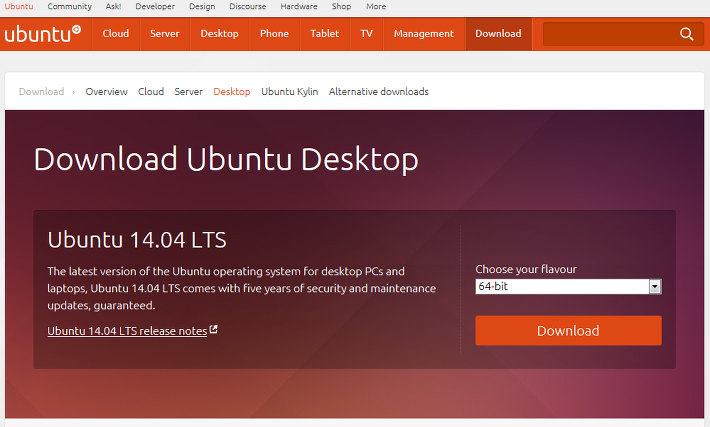Image resolution: width=710 pixels, height=427 pixels.
Task: Click the Download breadcrumb link
Action: coord(42,92)
